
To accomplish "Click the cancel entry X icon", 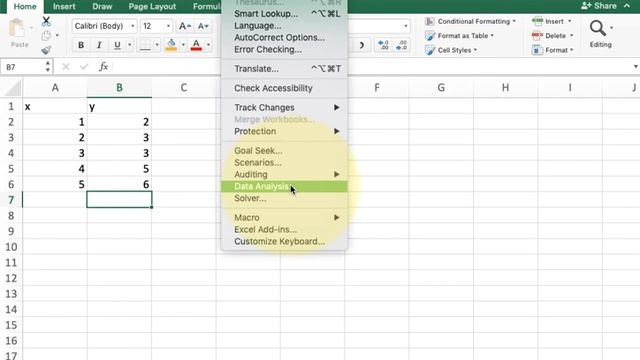I will (66, 67).
